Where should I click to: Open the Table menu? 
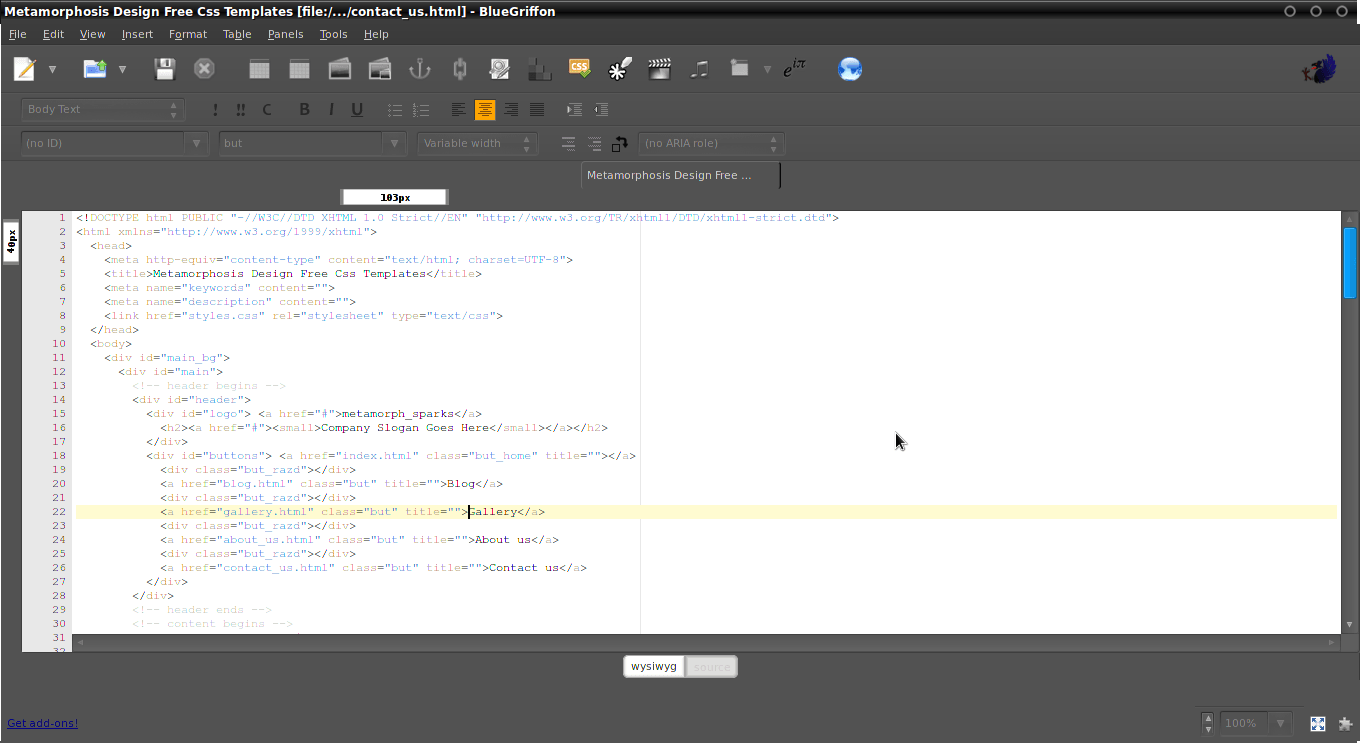point(237,34)
